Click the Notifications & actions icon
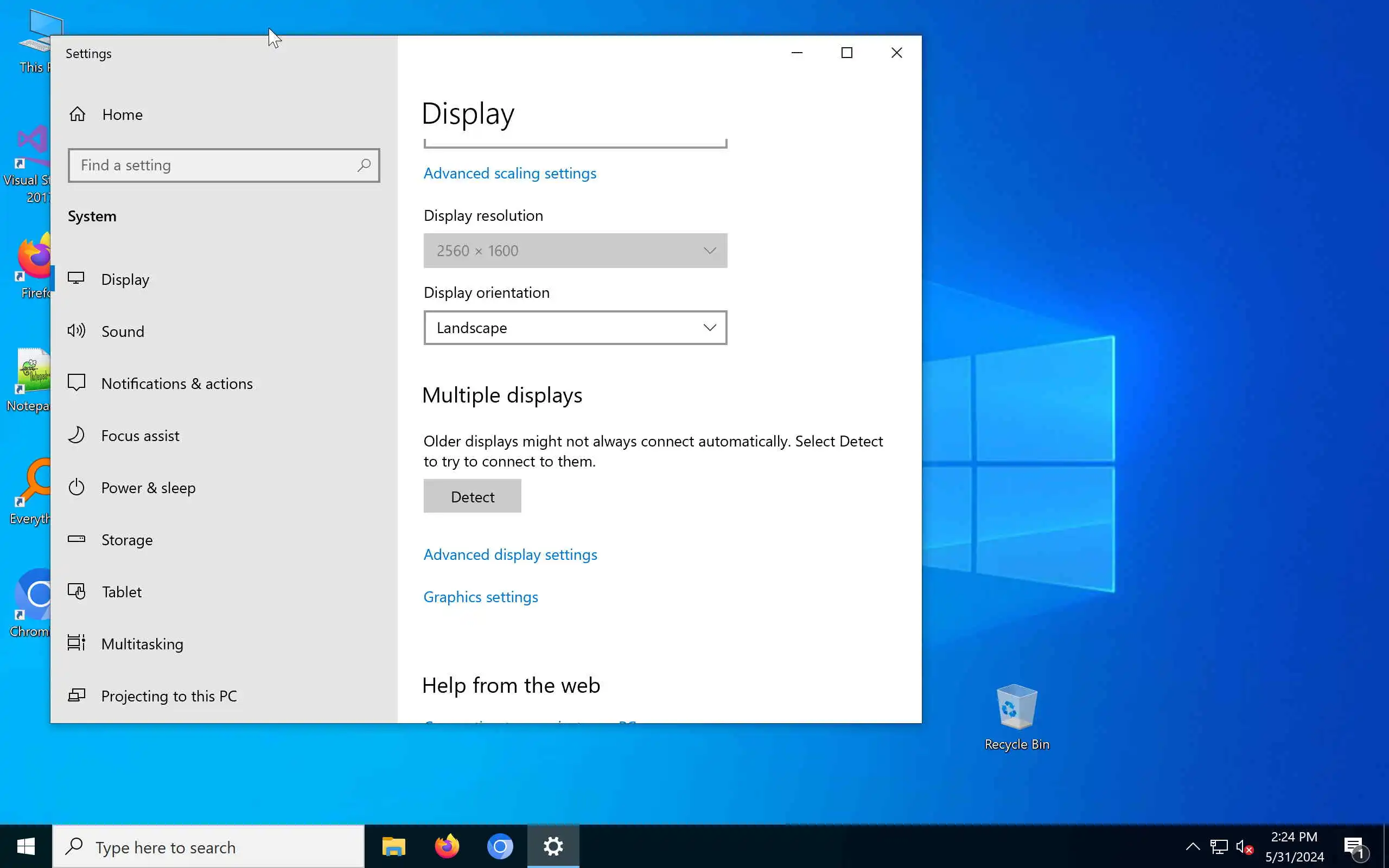 [77, 383]
